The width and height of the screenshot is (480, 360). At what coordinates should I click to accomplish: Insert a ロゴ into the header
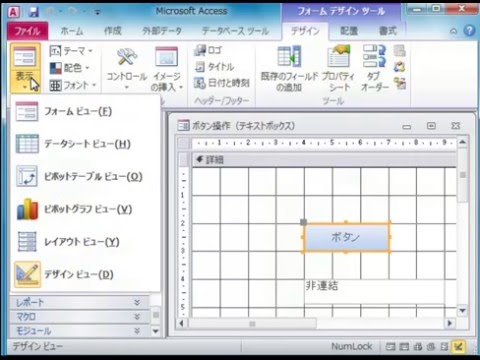[208, 50]
